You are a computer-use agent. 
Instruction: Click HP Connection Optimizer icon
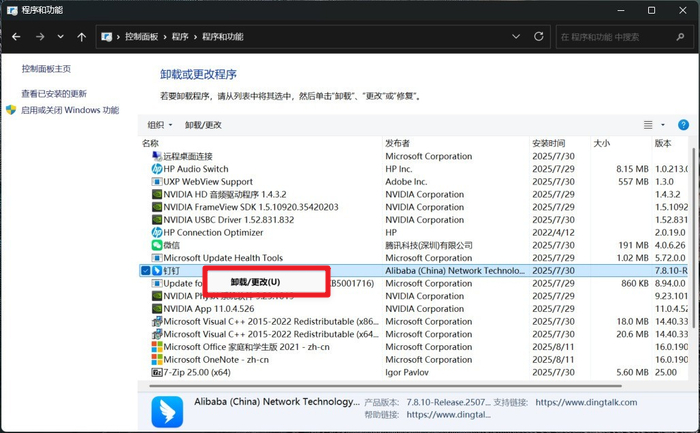pyautogui.click(x=157, y=233)
